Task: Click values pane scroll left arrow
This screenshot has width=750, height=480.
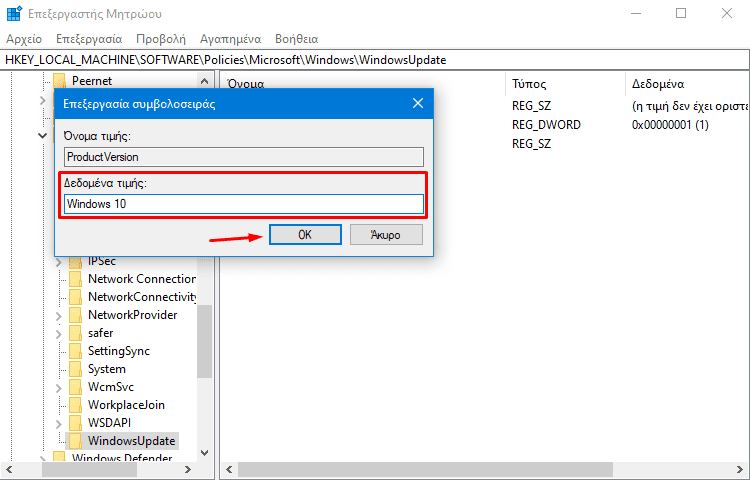Action: point(229,469)
